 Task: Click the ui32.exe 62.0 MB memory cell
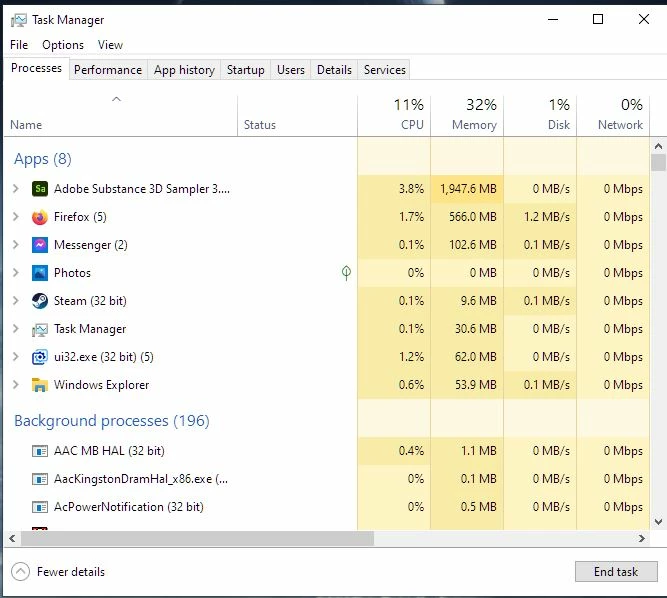click(467, 357)
